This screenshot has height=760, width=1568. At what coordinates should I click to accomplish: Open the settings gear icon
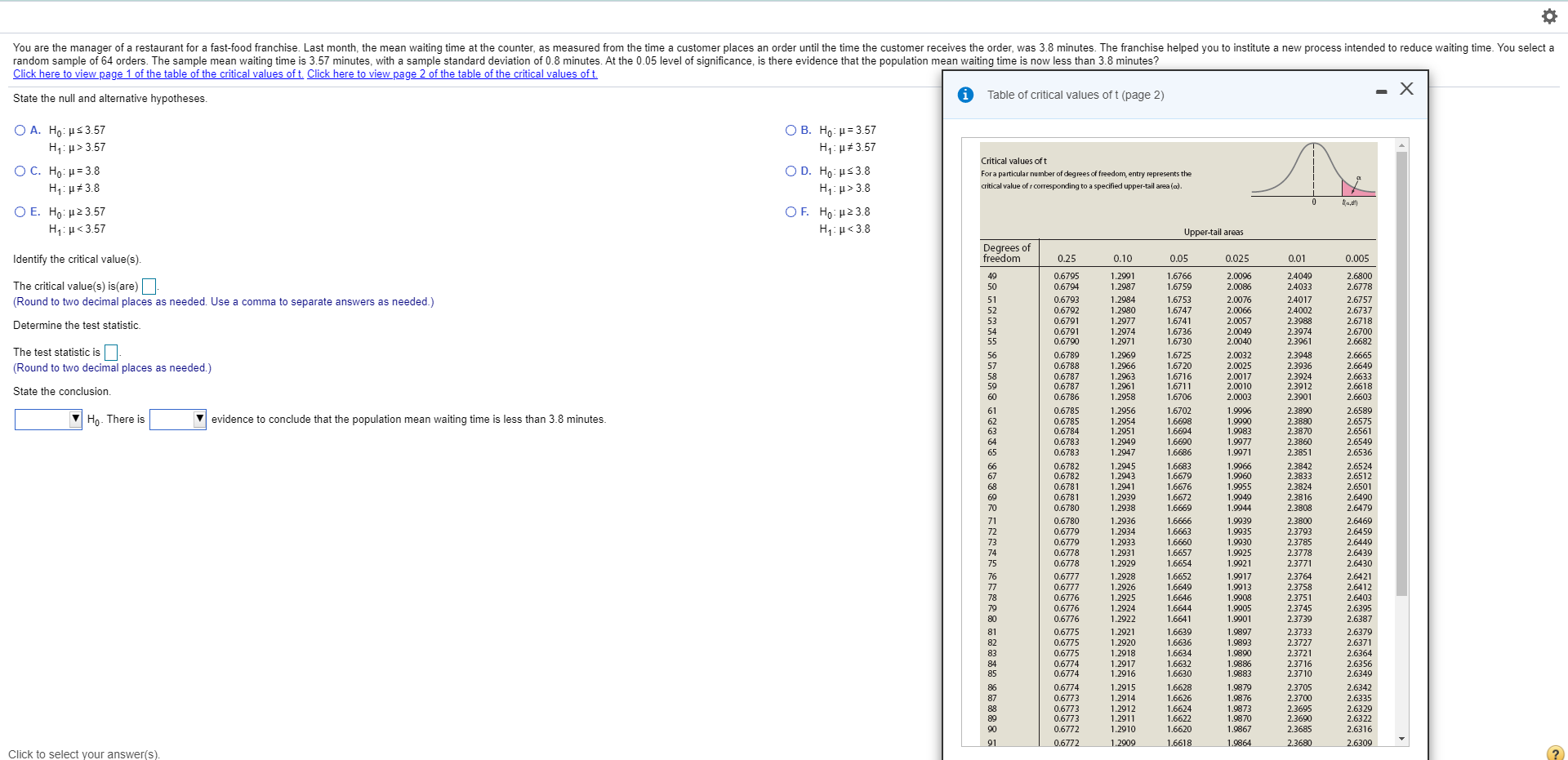click(x=1548, y=16)
